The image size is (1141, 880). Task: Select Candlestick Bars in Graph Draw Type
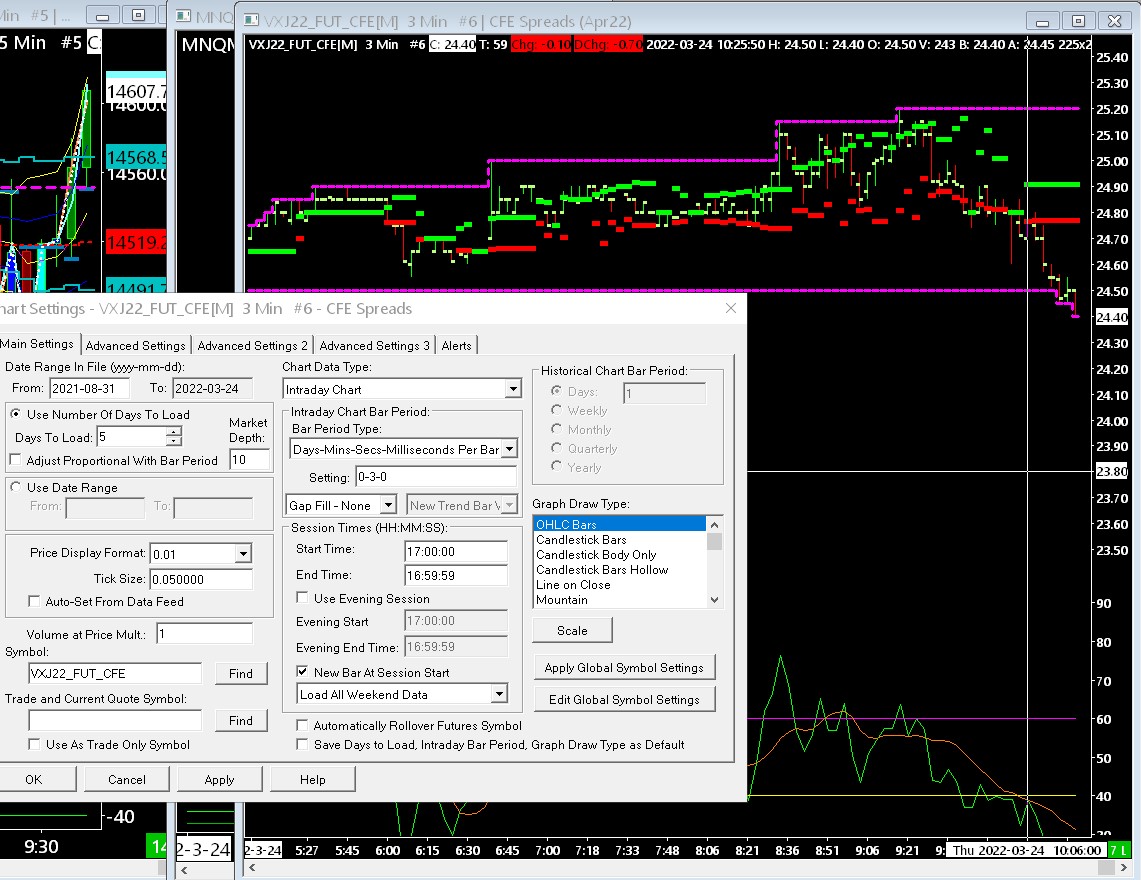581,540
